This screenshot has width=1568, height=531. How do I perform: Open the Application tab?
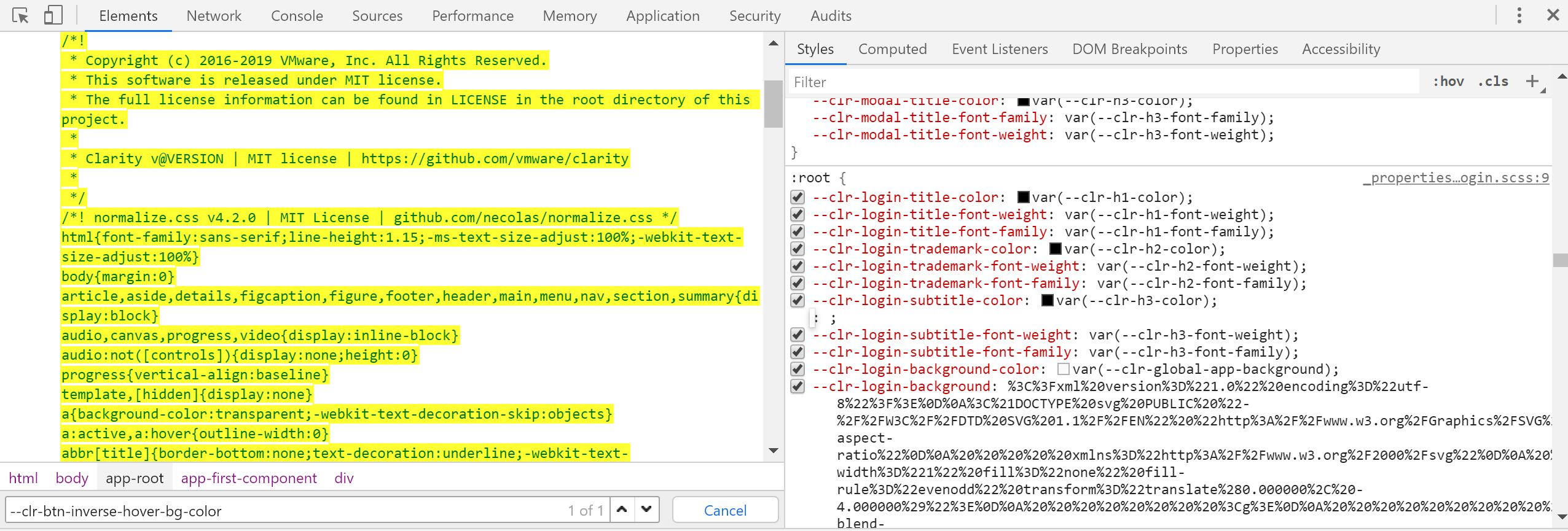click(x=663, y=16)
